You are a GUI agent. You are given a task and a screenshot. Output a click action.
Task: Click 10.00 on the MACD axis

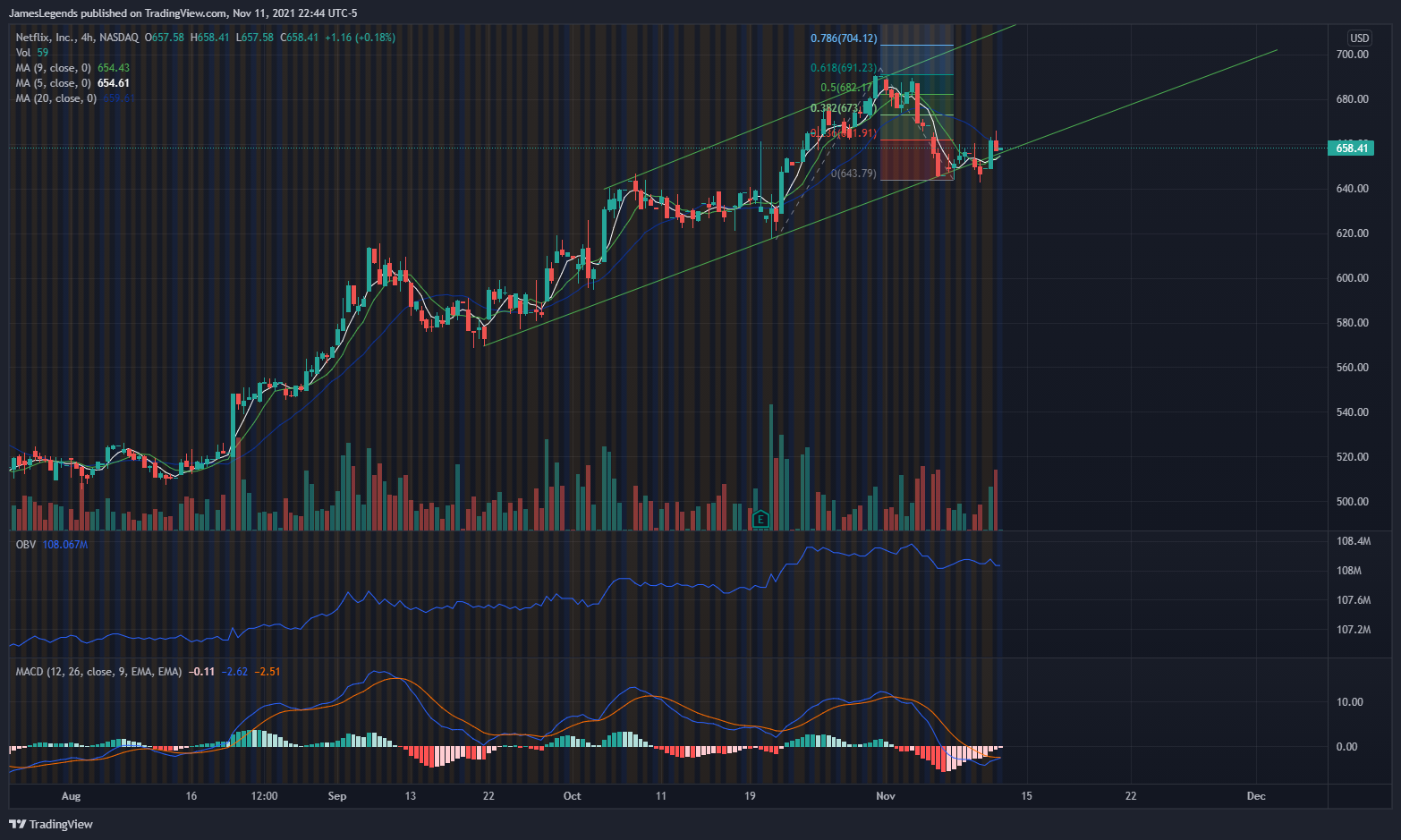coord(1350,702)
